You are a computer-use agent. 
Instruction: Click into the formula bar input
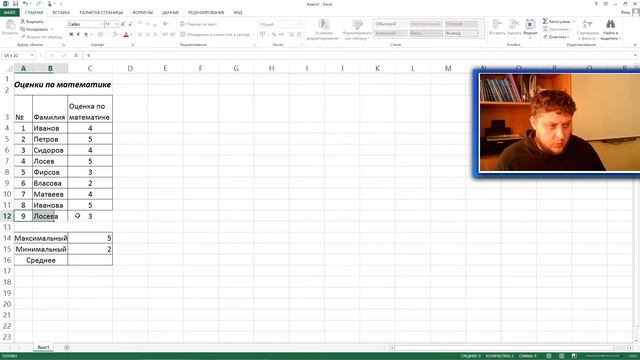[359, 55]
